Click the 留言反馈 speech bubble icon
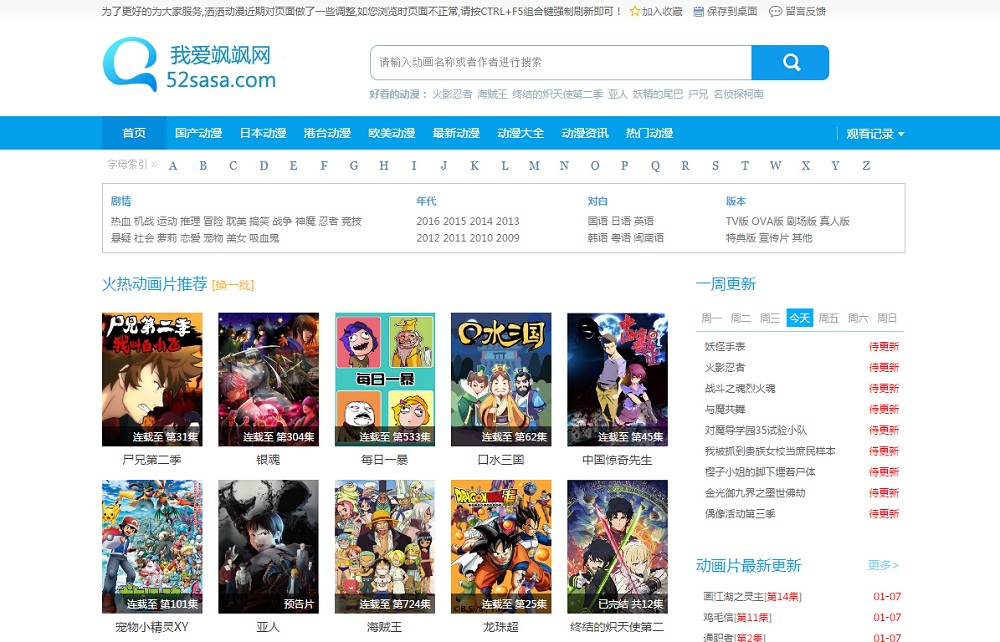The image size is (1000, 642). pos(775,11)
